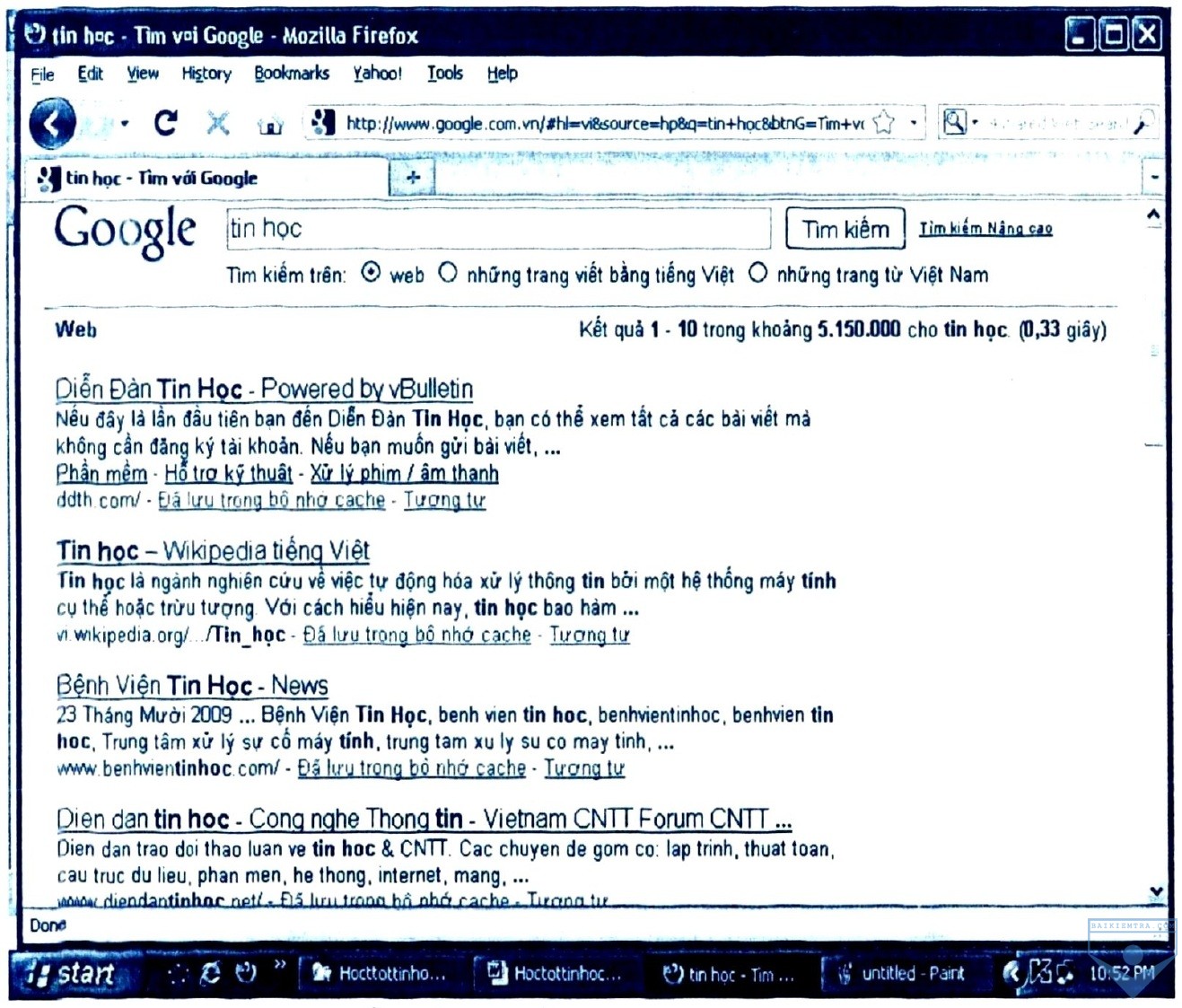Expand the address bar URL dropdown
The image size is (1182, 1008).
click(x=913, y=122)
